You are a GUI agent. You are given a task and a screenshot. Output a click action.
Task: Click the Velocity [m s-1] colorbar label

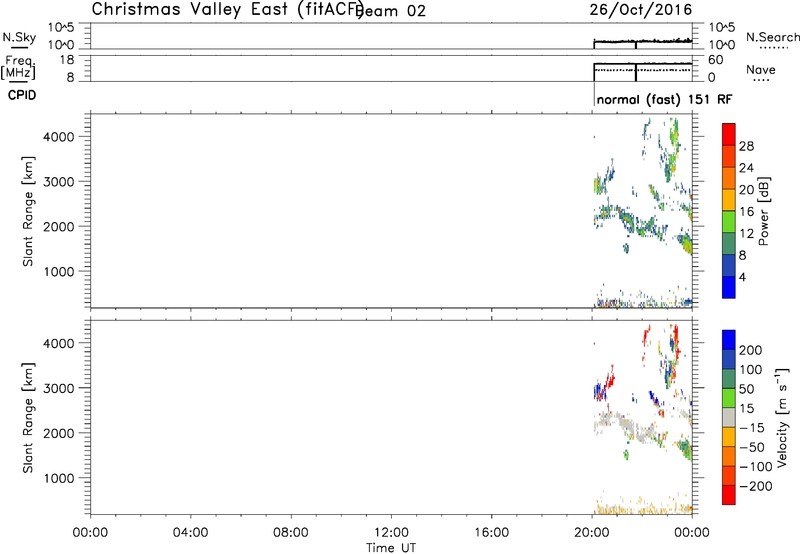(782, 417)
